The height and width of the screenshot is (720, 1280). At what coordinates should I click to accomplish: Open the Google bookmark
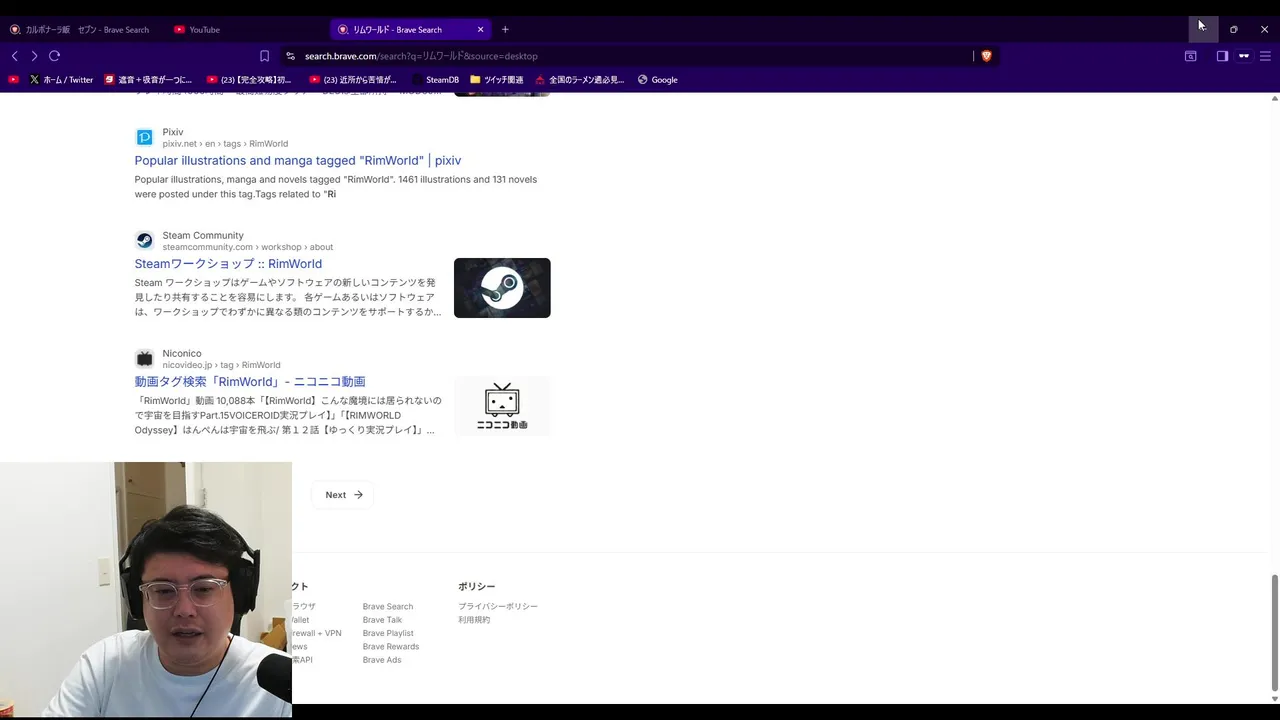658,80
